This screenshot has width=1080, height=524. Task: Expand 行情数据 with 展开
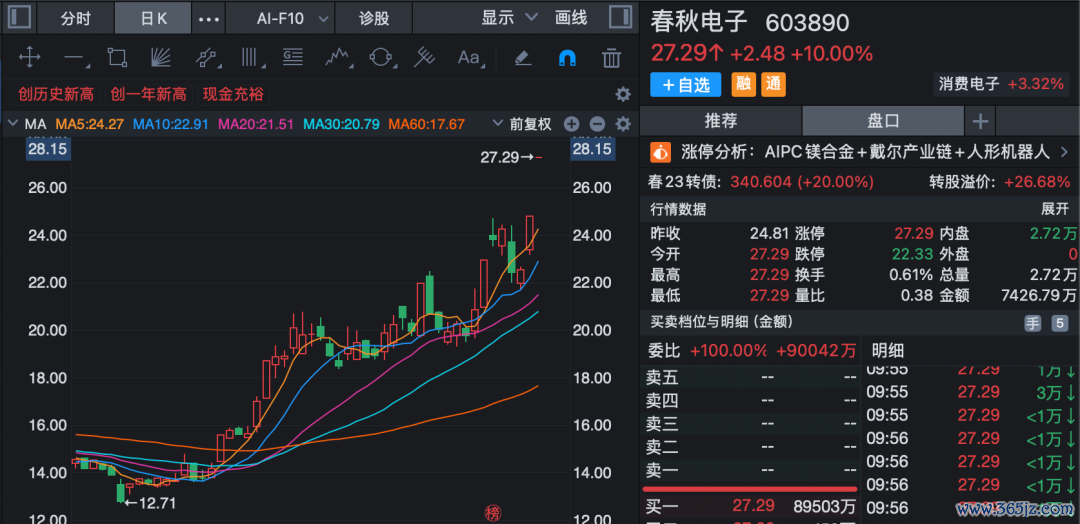tap(1055, 209)
